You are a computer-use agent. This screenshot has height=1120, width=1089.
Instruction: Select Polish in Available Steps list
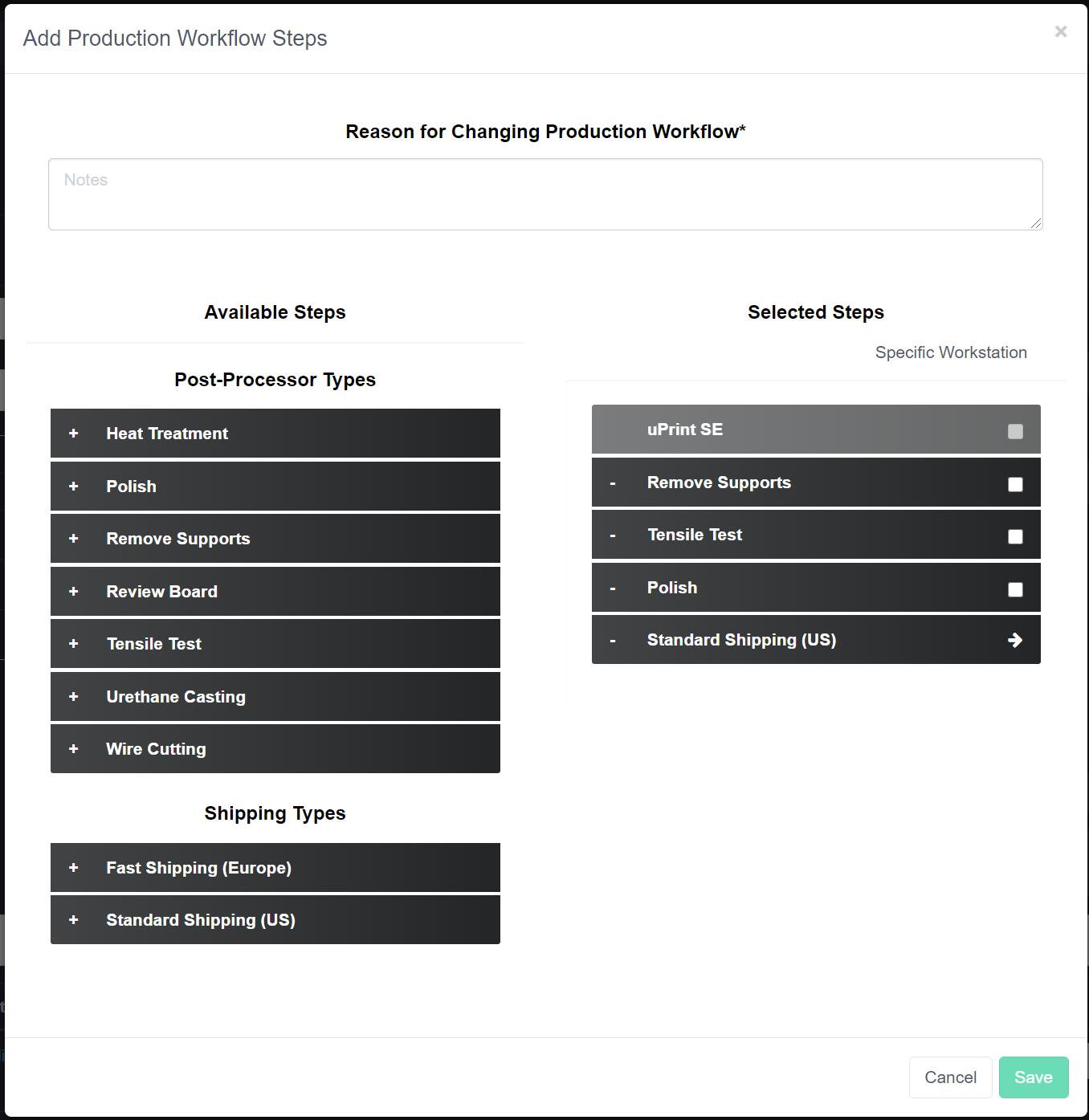(x=132, y=487)
